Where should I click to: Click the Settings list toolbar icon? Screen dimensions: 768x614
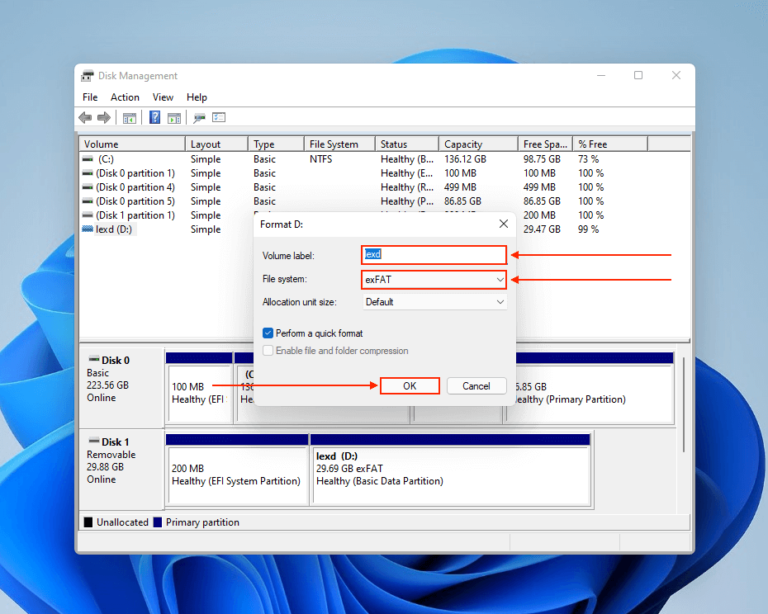coord(219,118)
